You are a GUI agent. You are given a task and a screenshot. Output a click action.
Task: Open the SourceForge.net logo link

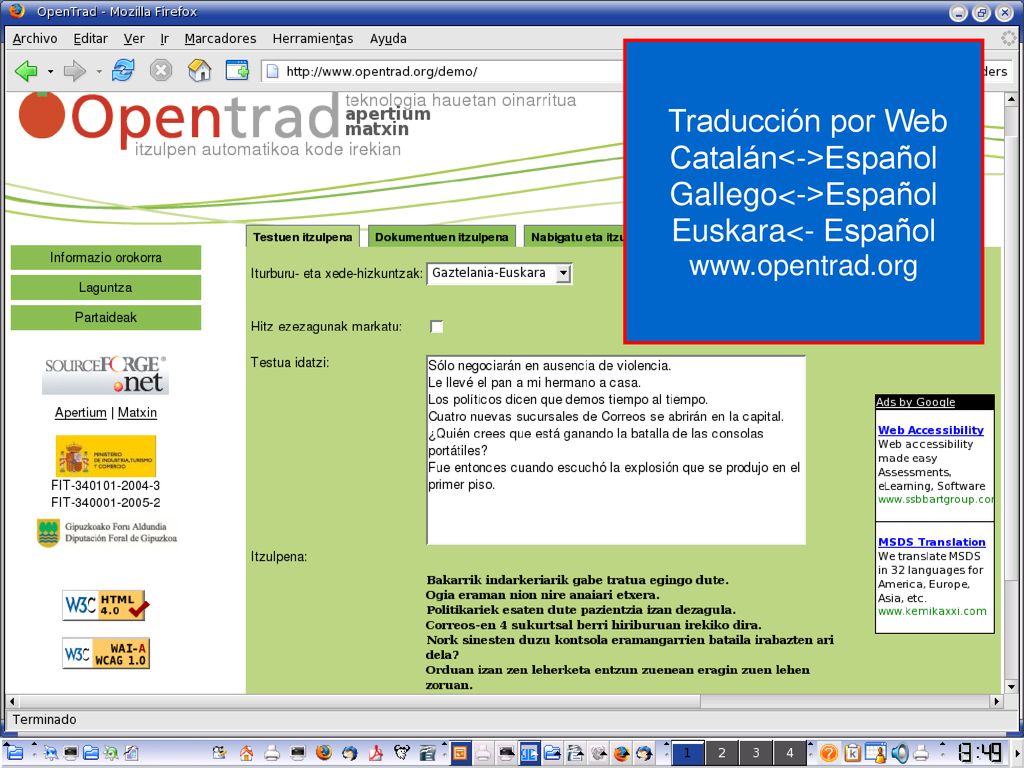pyautogui.click(x=105, y=375)
